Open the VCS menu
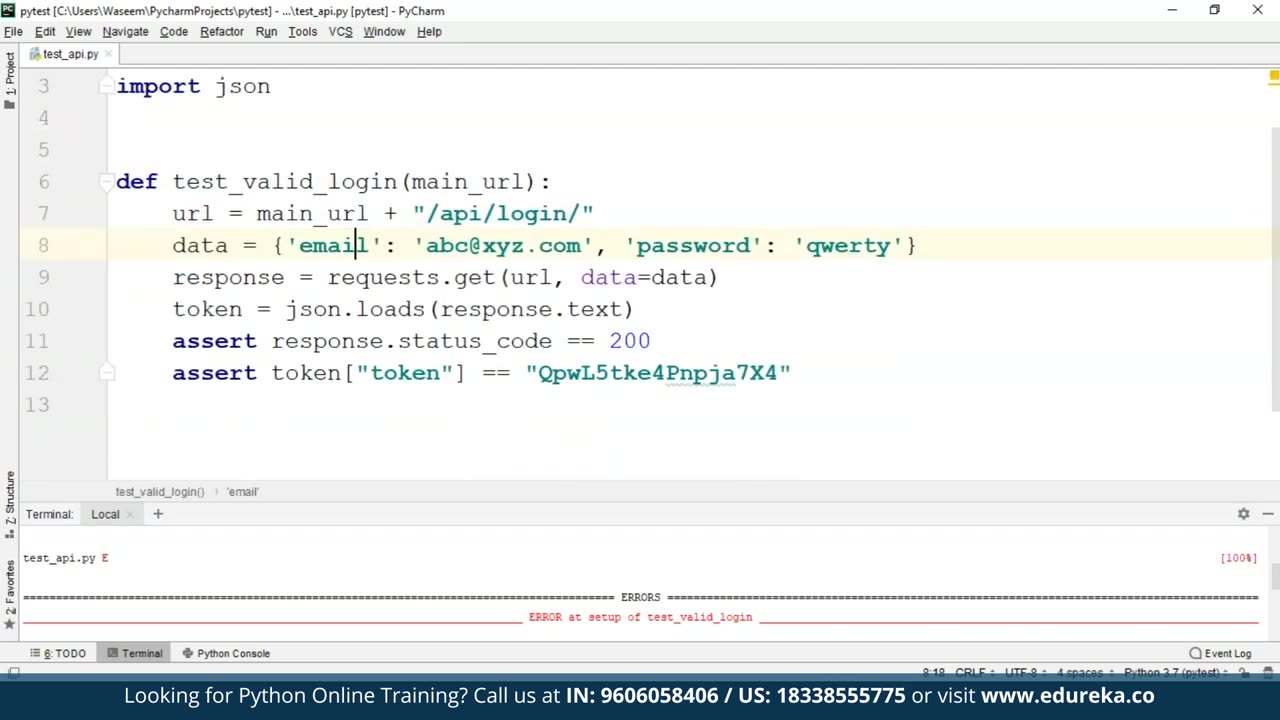Image resolution: width=1280 pixels, height=720 pixels. 340,31
